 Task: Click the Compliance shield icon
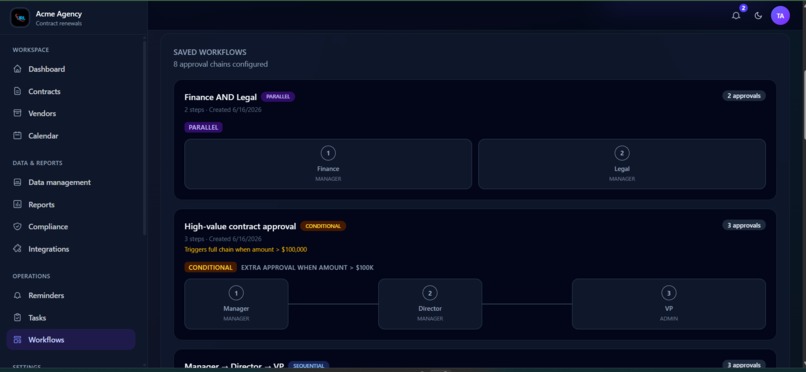pyautogui.click(x=17, y=227)
